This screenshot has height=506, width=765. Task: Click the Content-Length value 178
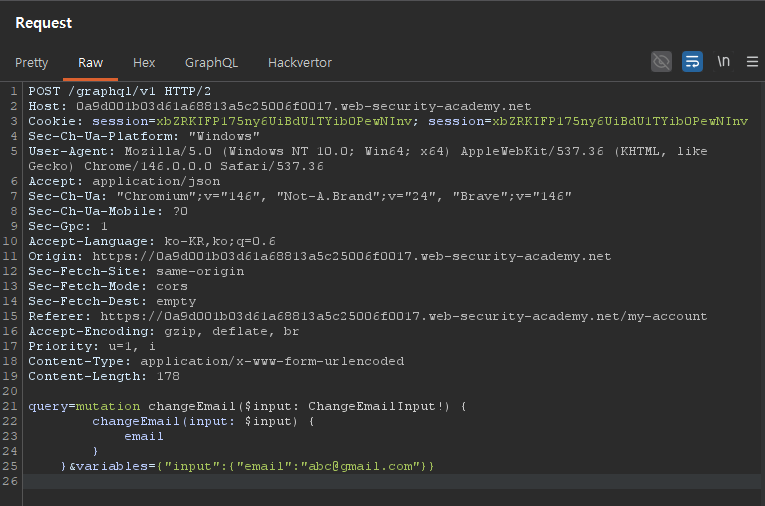(165, 376)
